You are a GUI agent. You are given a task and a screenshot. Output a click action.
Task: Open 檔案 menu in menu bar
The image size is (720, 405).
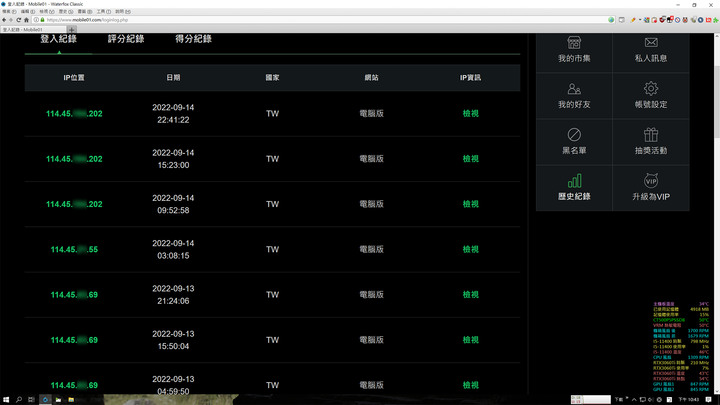tap(9, 11)
